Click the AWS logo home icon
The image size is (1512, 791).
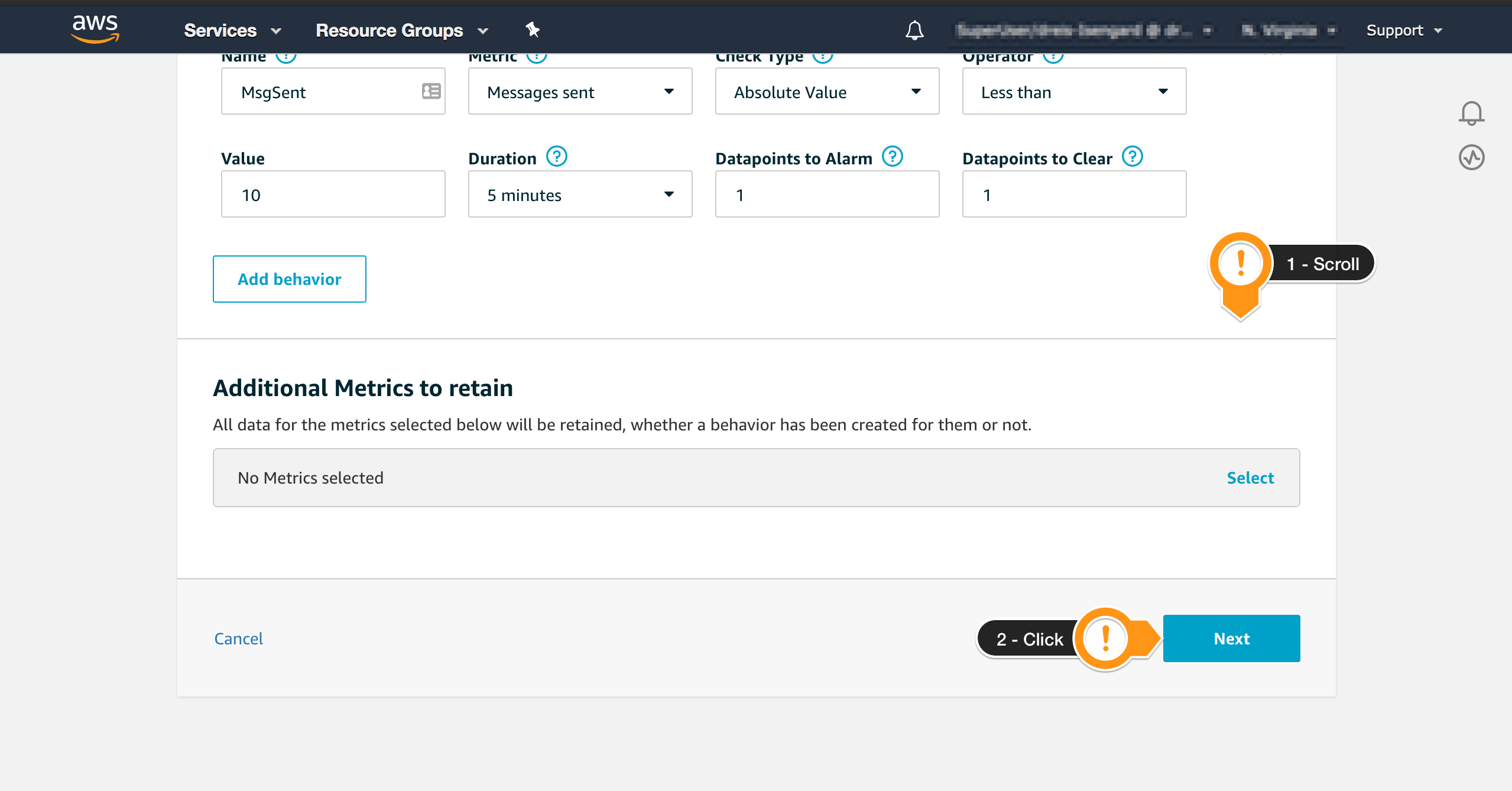95,29
